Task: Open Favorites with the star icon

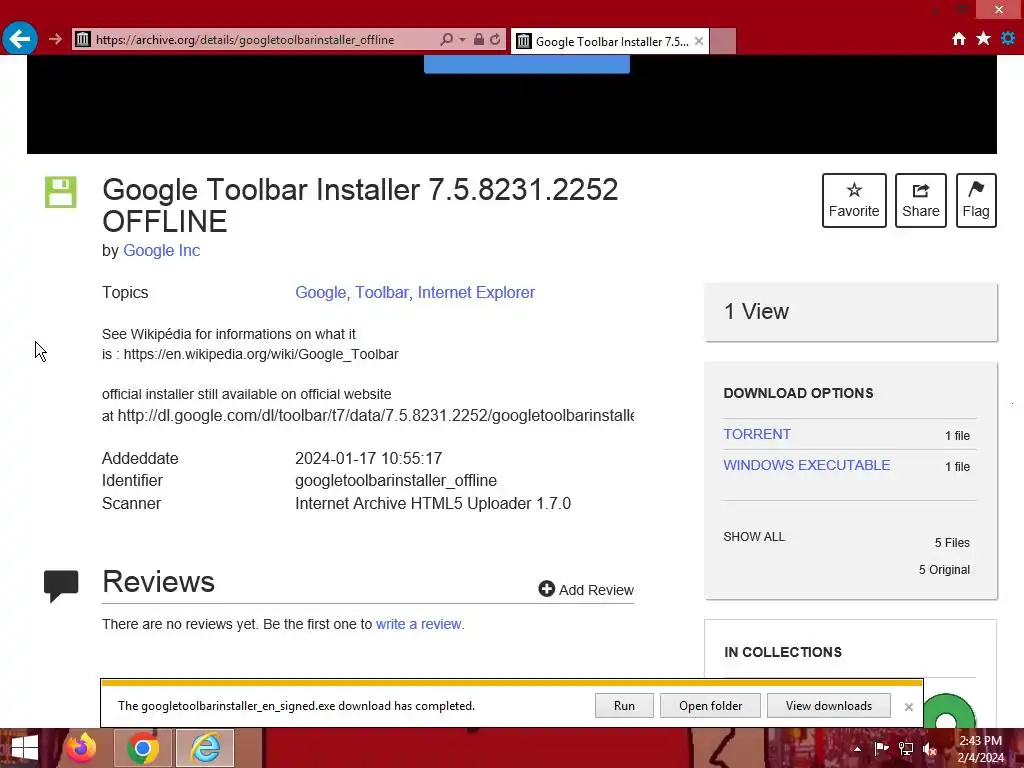Action: click(x=984, y=39)
